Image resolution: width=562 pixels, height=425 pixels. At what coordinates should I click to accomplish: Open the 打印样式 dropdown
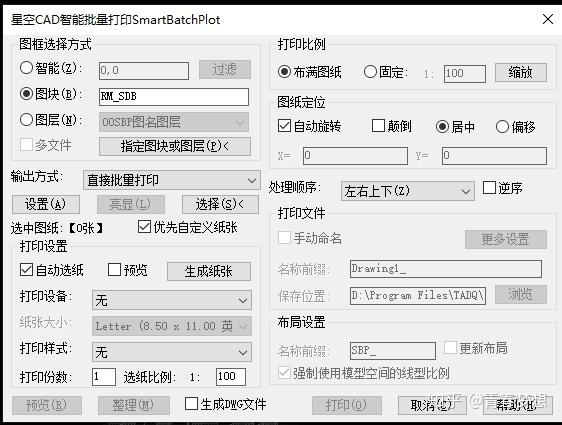pyautogui.click(x=172, y=352)
